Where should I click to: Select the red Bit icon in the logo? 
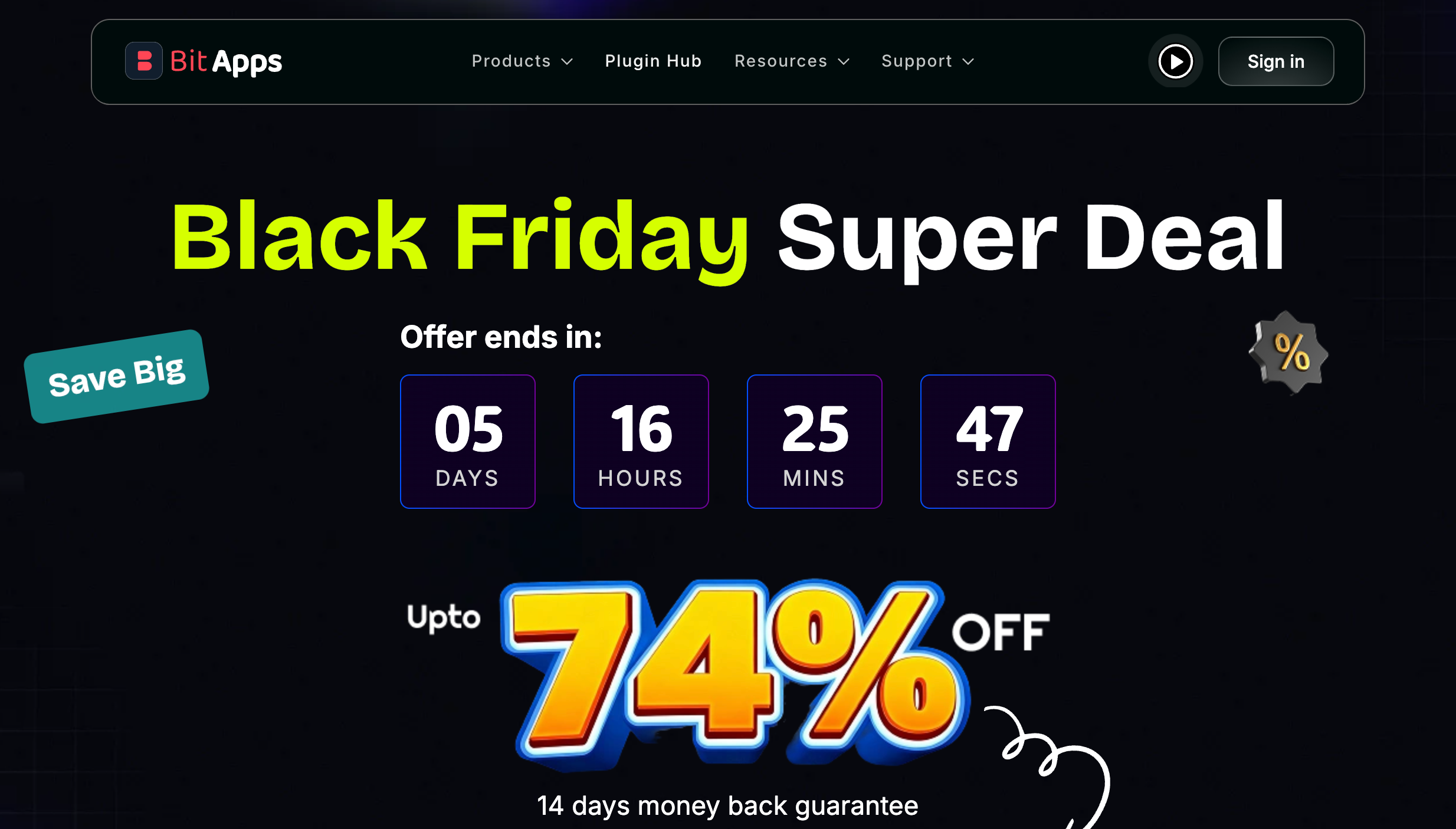(x=144, y=61)
